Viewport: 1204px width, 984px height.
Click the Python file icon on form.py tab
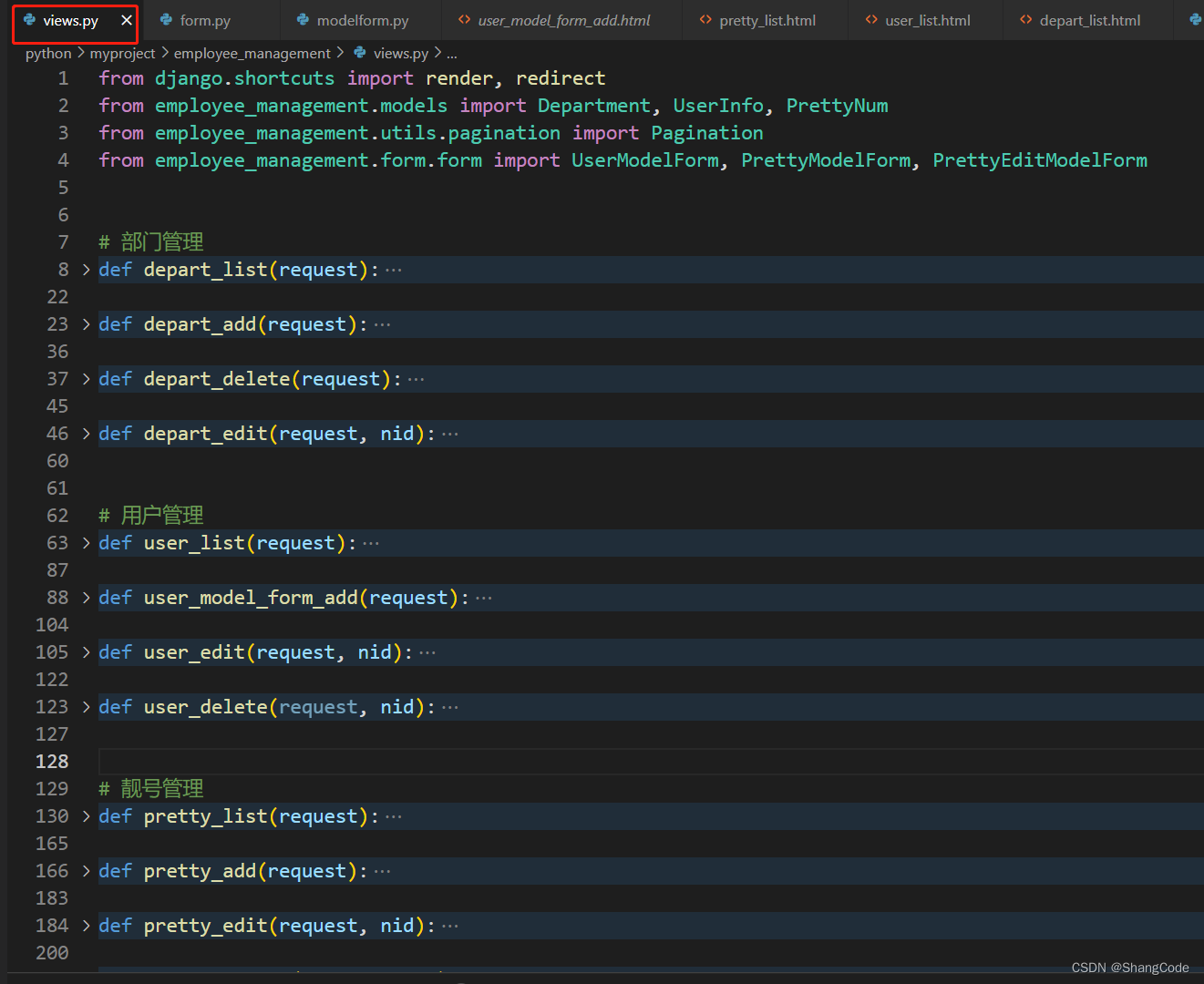point(166,19)
